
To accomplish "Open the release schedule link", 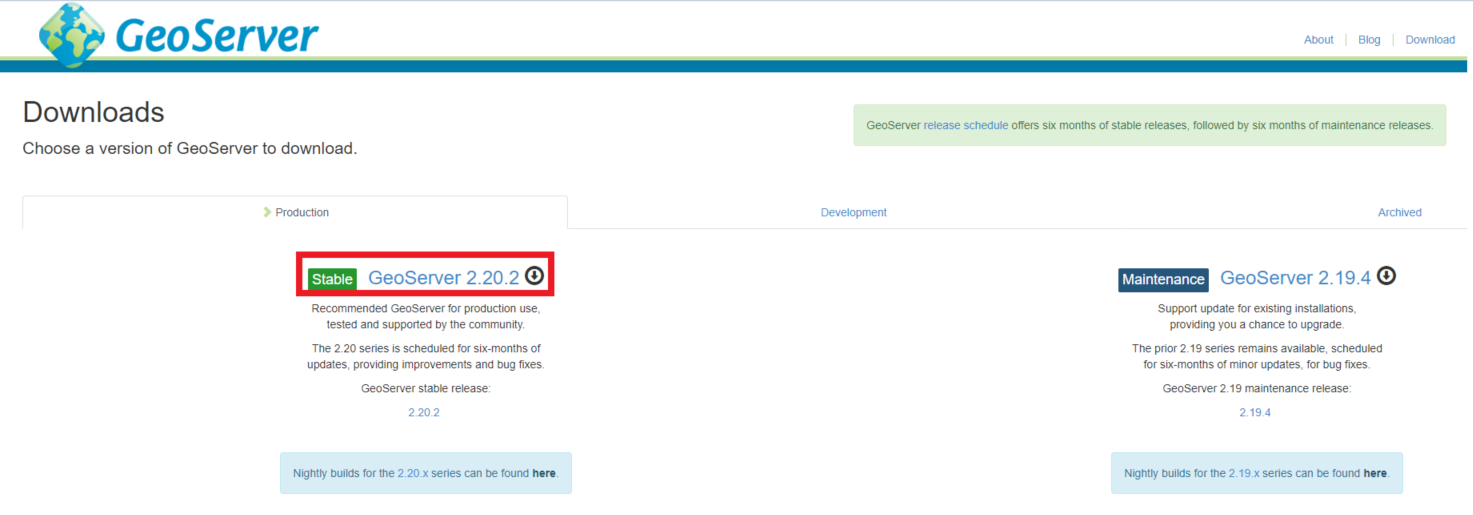I will 966,126.
